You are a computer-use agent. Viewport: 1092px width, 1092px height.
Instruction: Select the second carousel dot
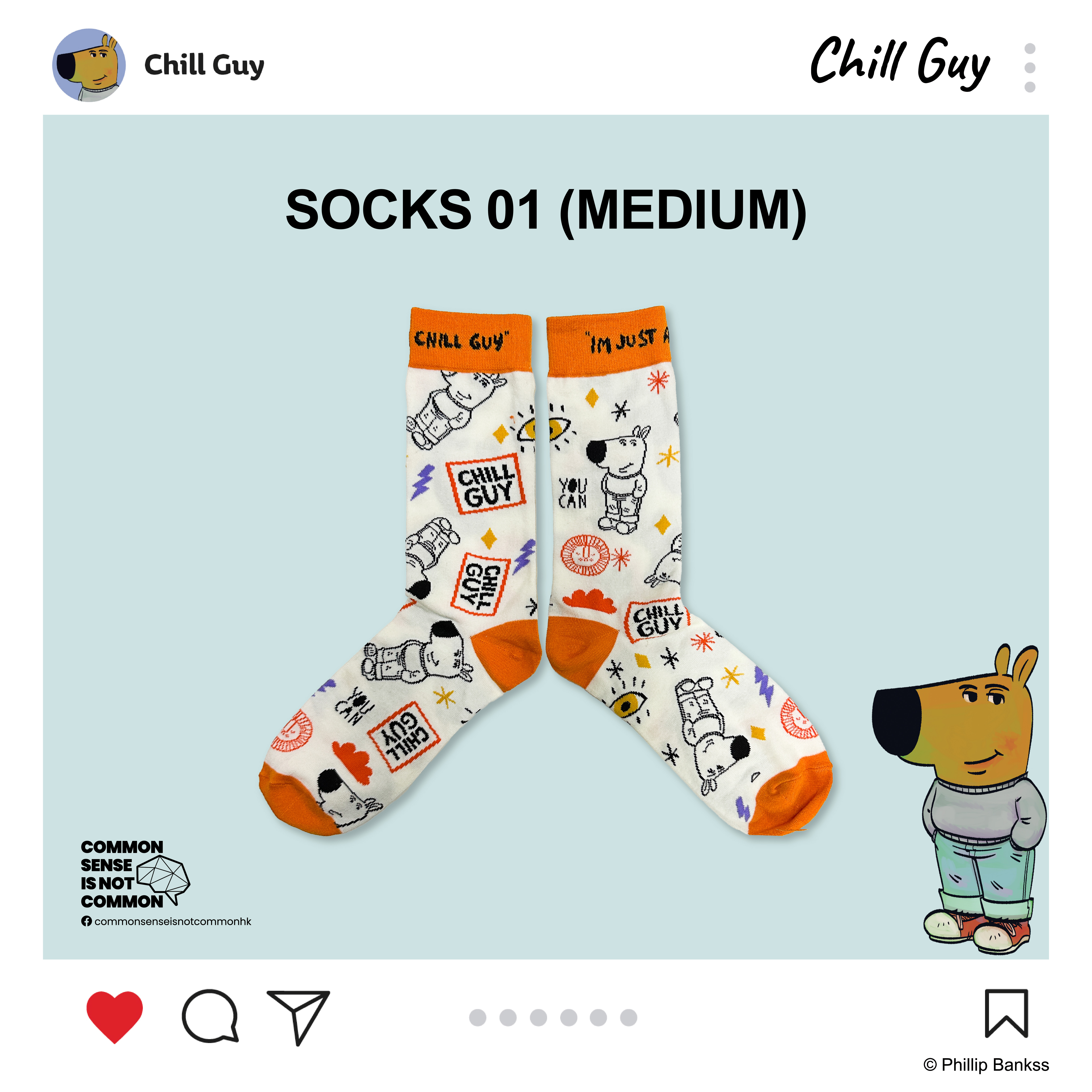point(508,1017)
